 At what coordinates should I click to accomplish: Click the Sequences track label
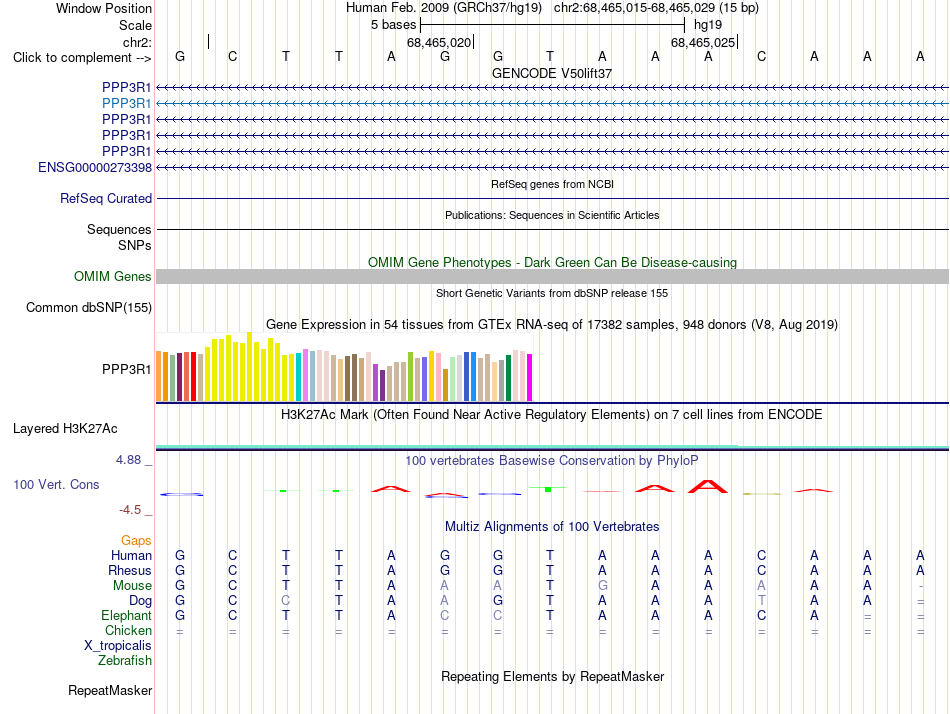coord(119,229)
